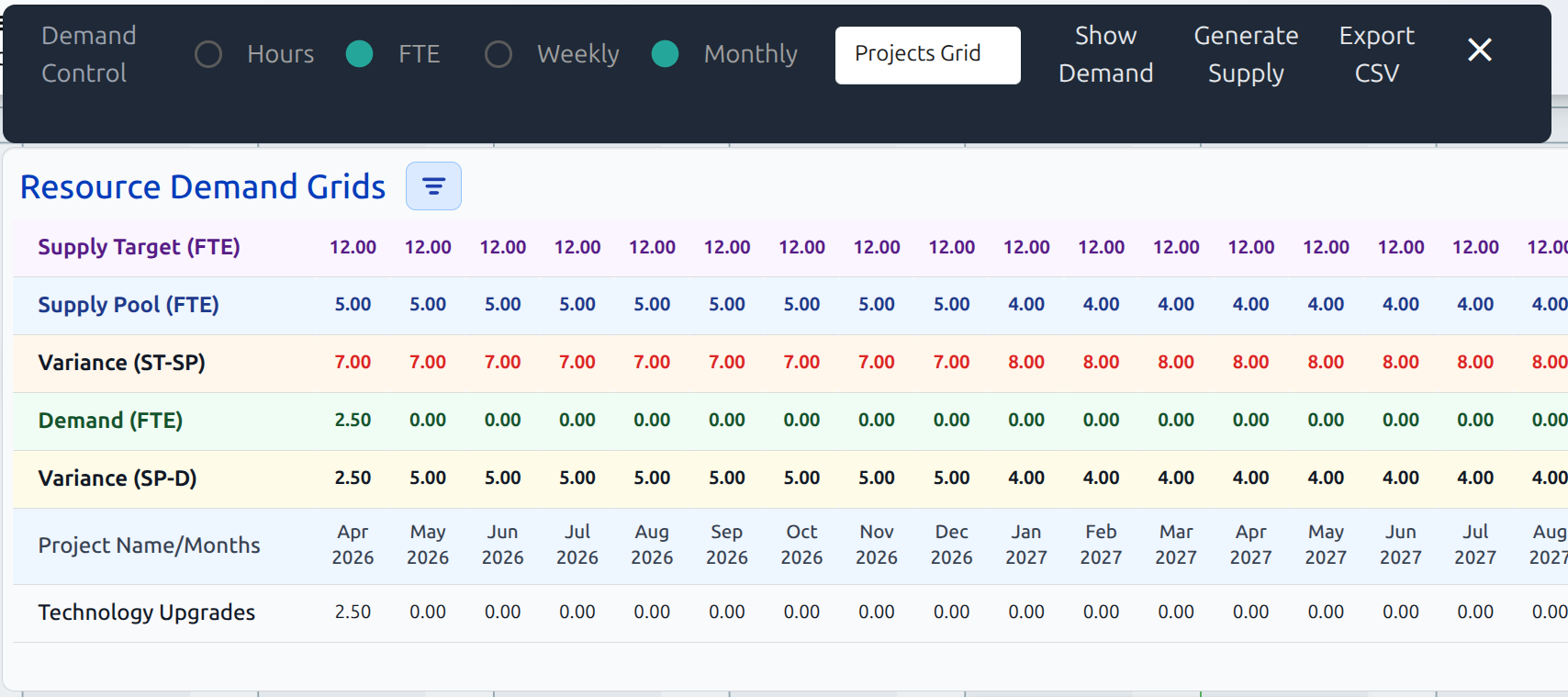
Task: Click the Supply Target (FTE) row label
Action: pyautogui.click(x=139, y=247)
